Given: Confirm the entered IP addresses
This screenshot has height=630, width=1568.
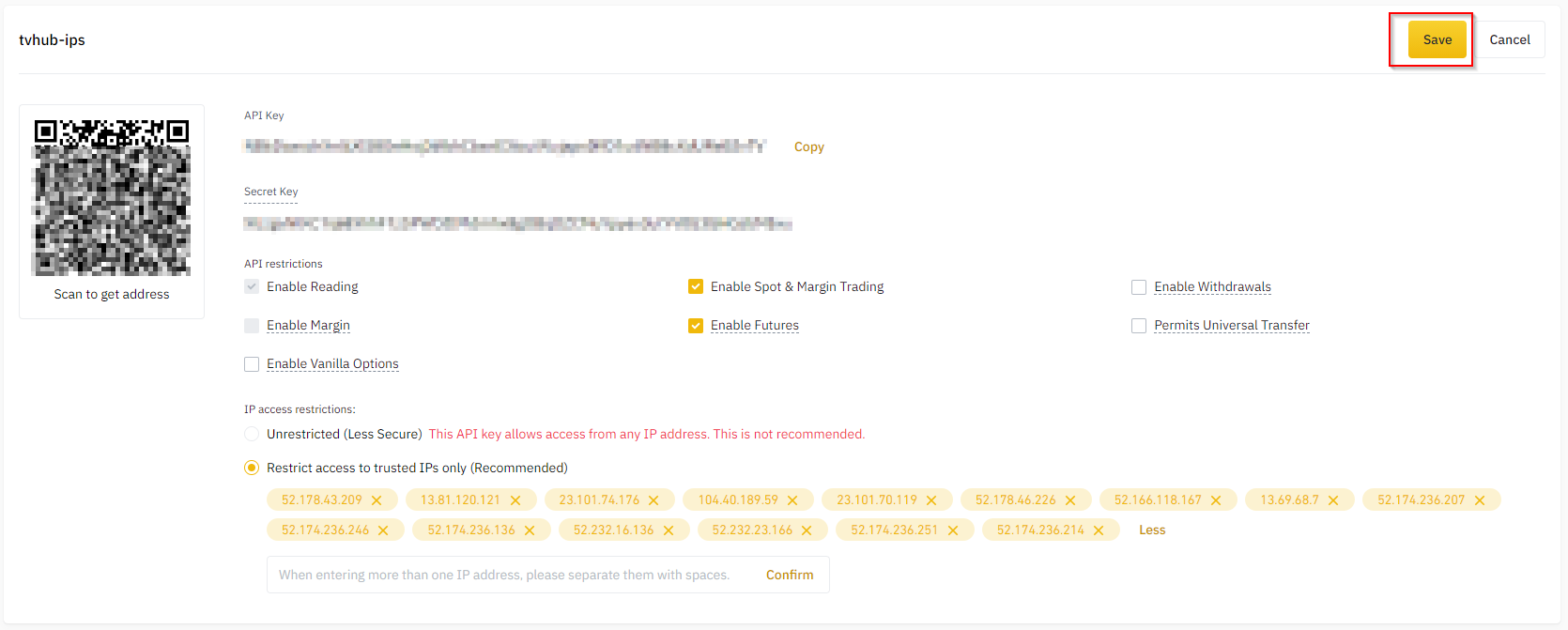Looking at the screenshot, I should (790, 575).
